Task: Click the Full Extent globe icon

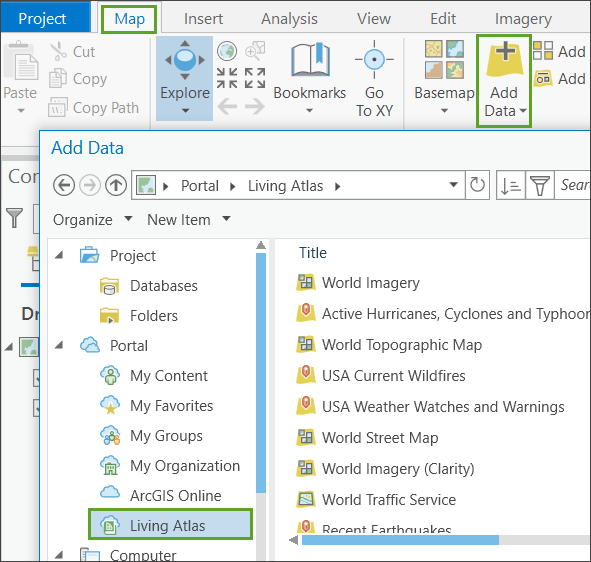Action: tap(227, 51)
